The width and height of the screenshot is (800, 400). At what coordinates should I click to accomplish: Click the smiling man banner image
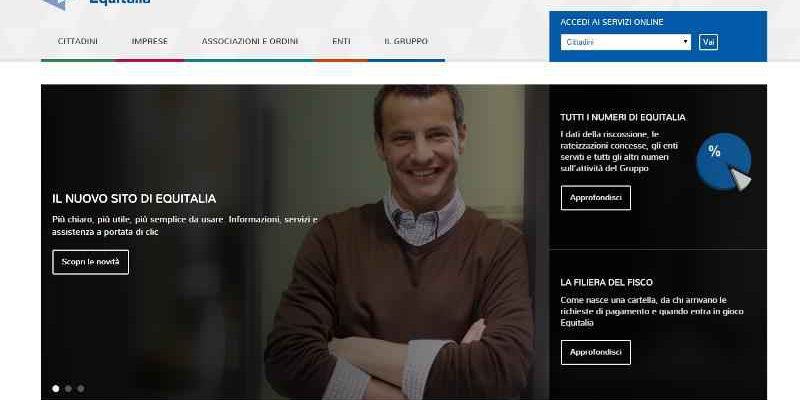295,242
